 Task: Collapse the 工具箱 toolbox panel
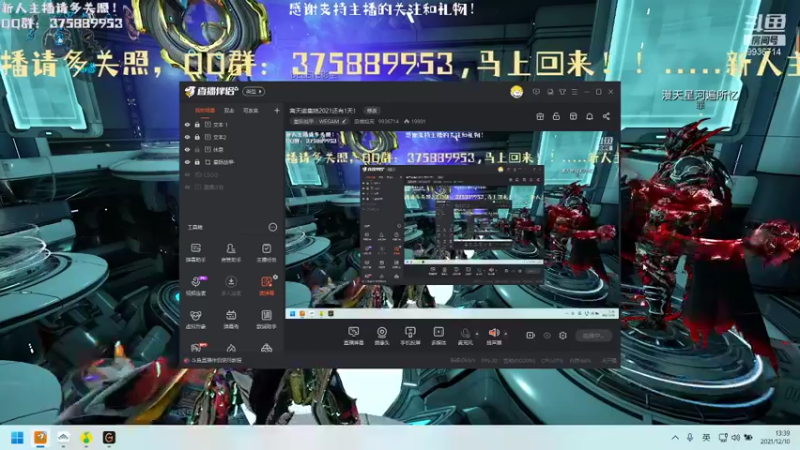(272, 227)
